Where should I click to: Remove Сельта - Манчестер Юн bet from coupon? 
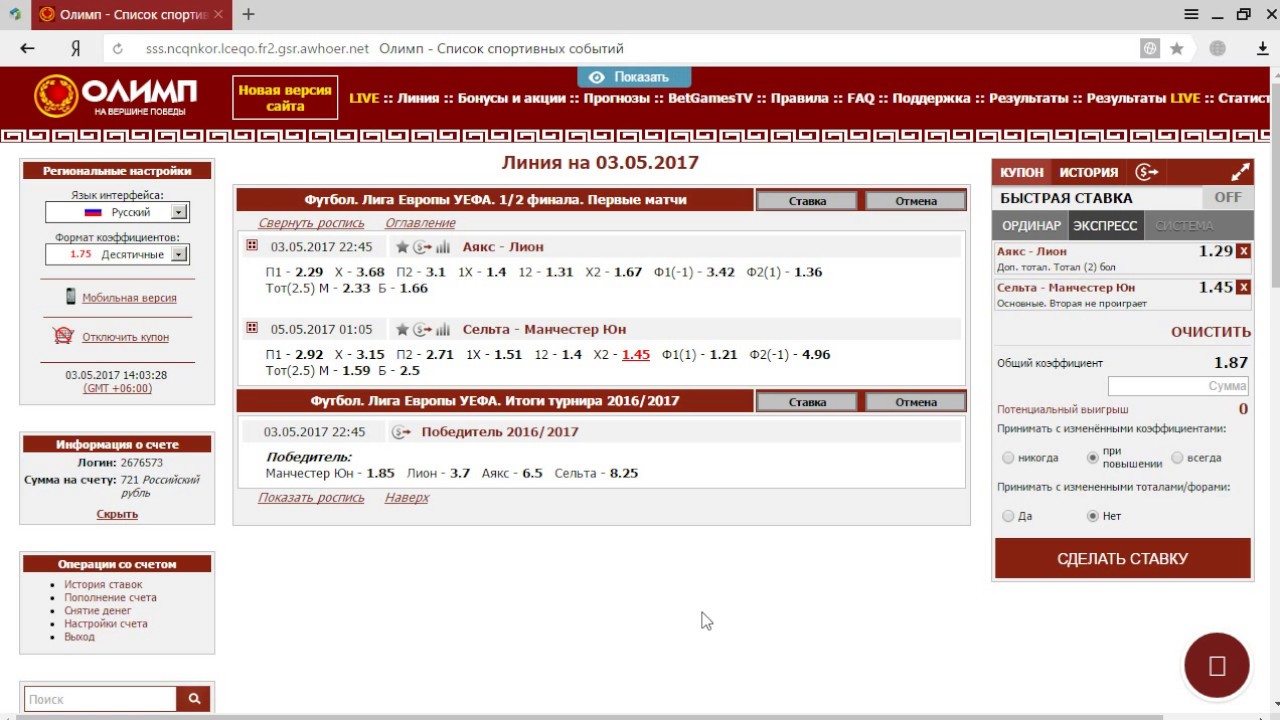point(1243,287)
